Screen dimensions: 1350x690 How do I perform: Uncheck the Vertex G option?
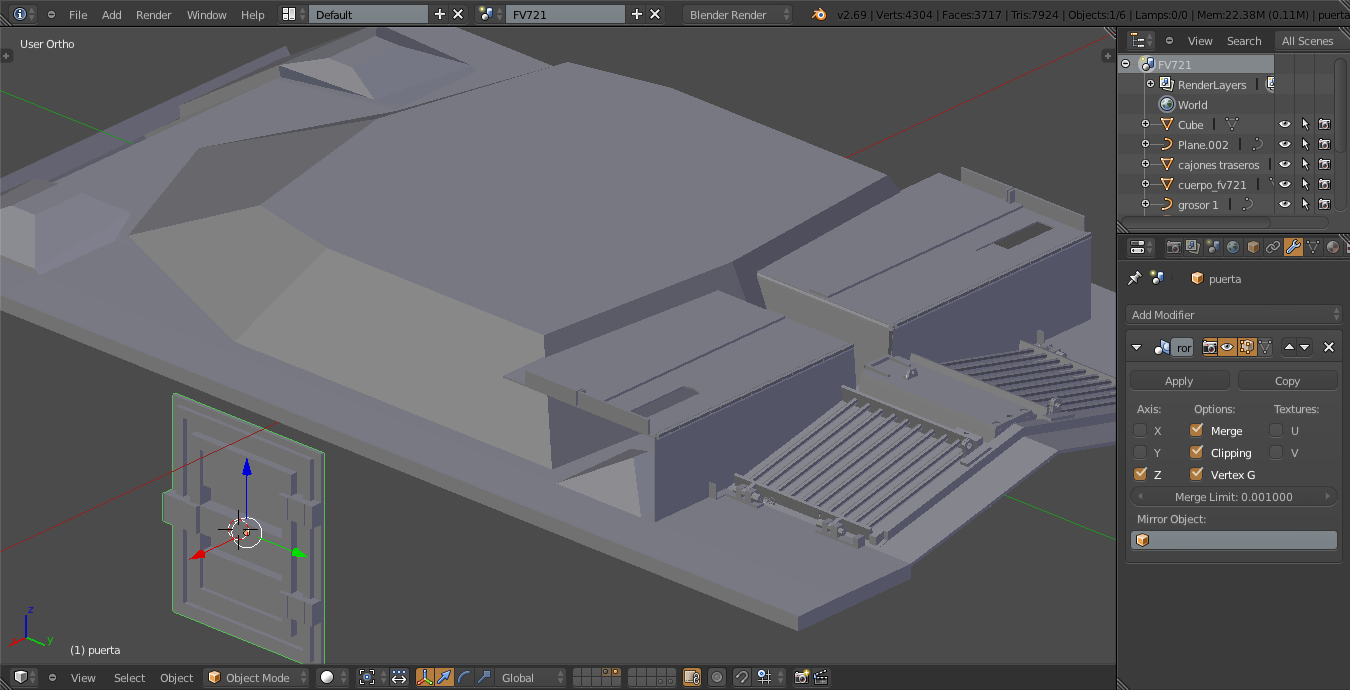(1196, 474)
